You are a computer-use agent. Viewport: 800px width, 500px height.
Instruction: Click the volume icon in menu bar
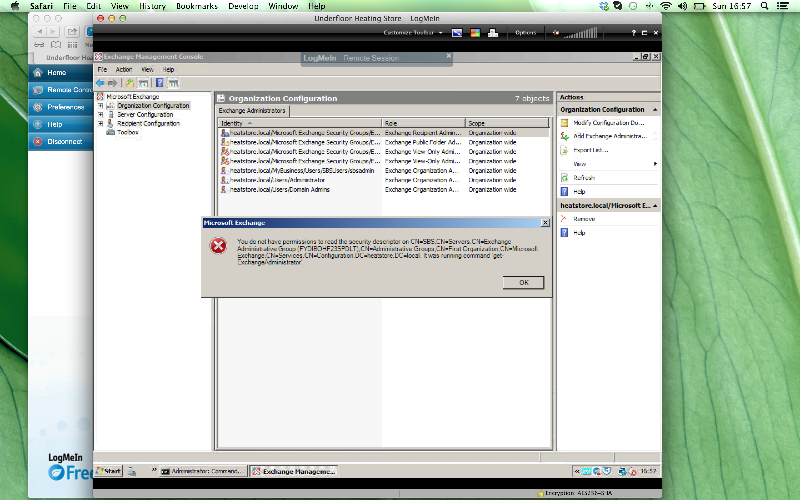coord(682,6)
